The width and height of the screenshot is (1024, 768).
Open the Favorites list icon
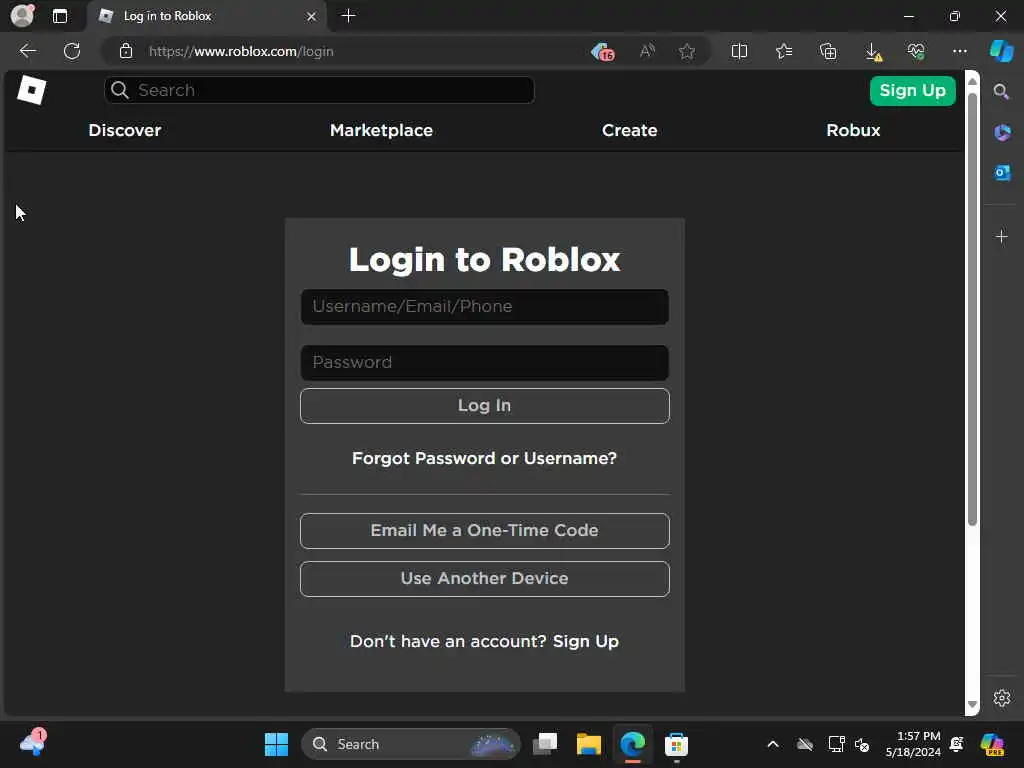click(784, 51)
